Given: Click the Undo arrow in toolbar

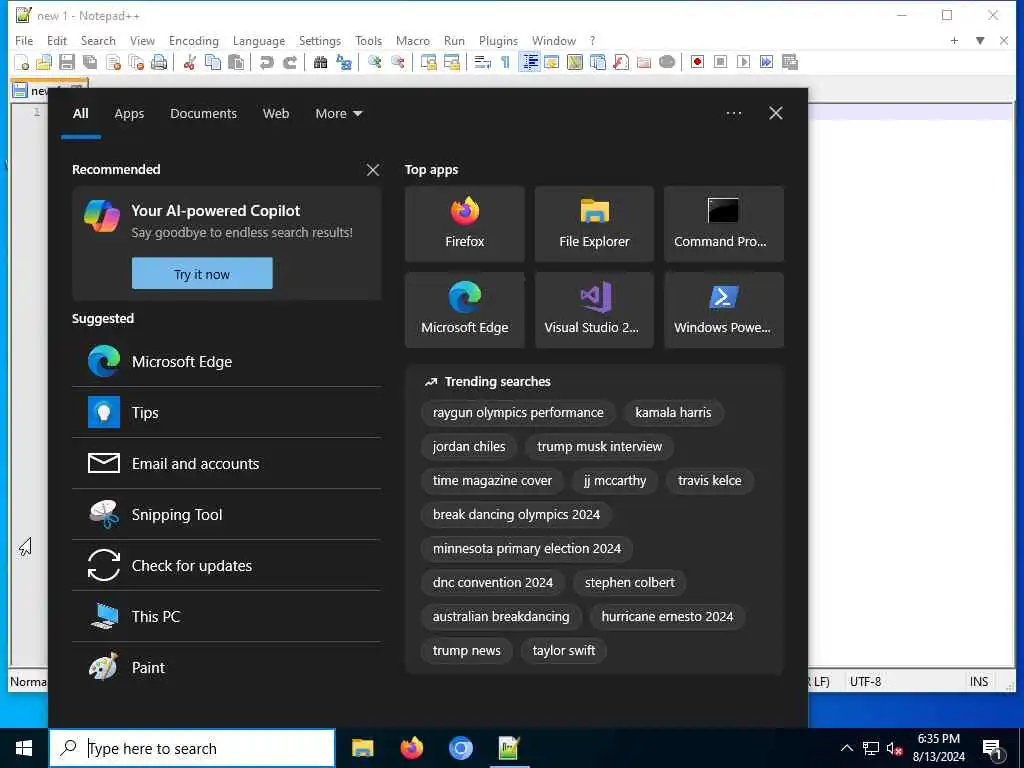Looking at the screenshot, I should pyautogui.click(x=266, y=62).
